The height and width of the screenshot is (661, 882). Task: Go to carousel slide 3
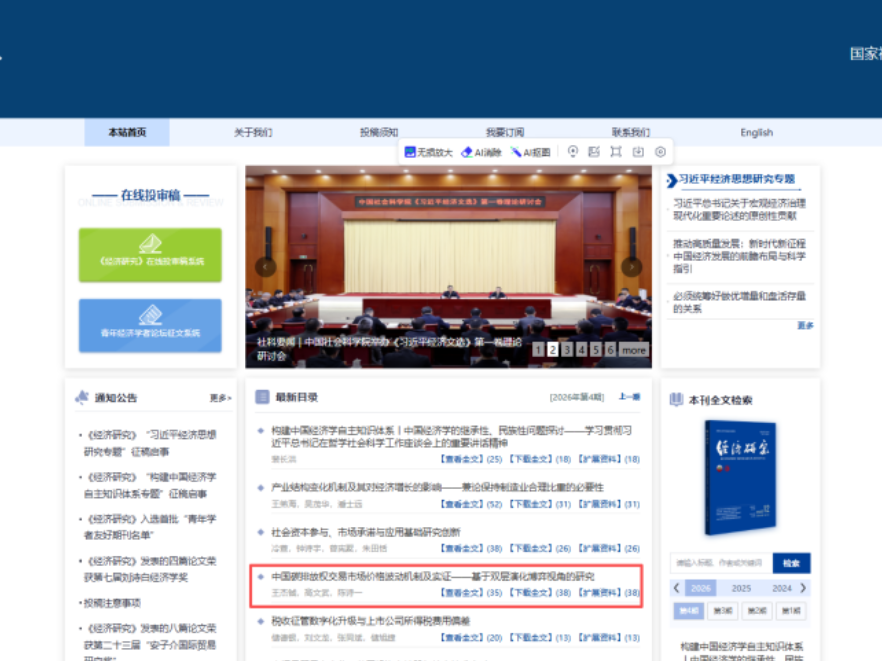point(567,350)
